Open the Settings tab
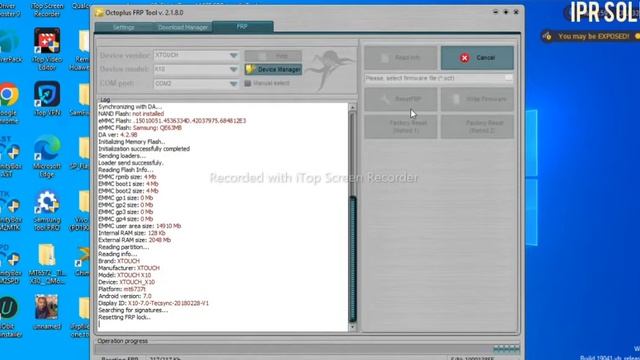Image resolution: width=640 pixels, height=360 pixels. 124,27
